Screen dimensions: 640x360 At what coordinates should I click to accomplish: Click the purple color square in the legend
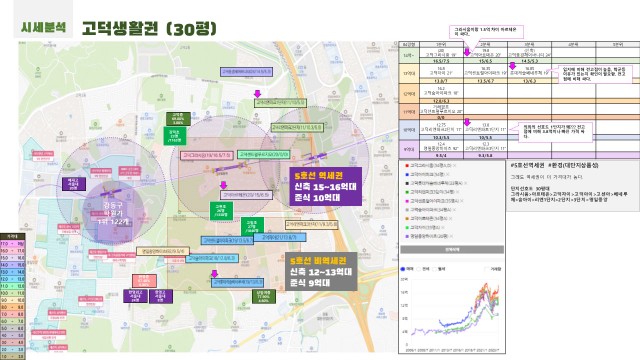(407, 236)
